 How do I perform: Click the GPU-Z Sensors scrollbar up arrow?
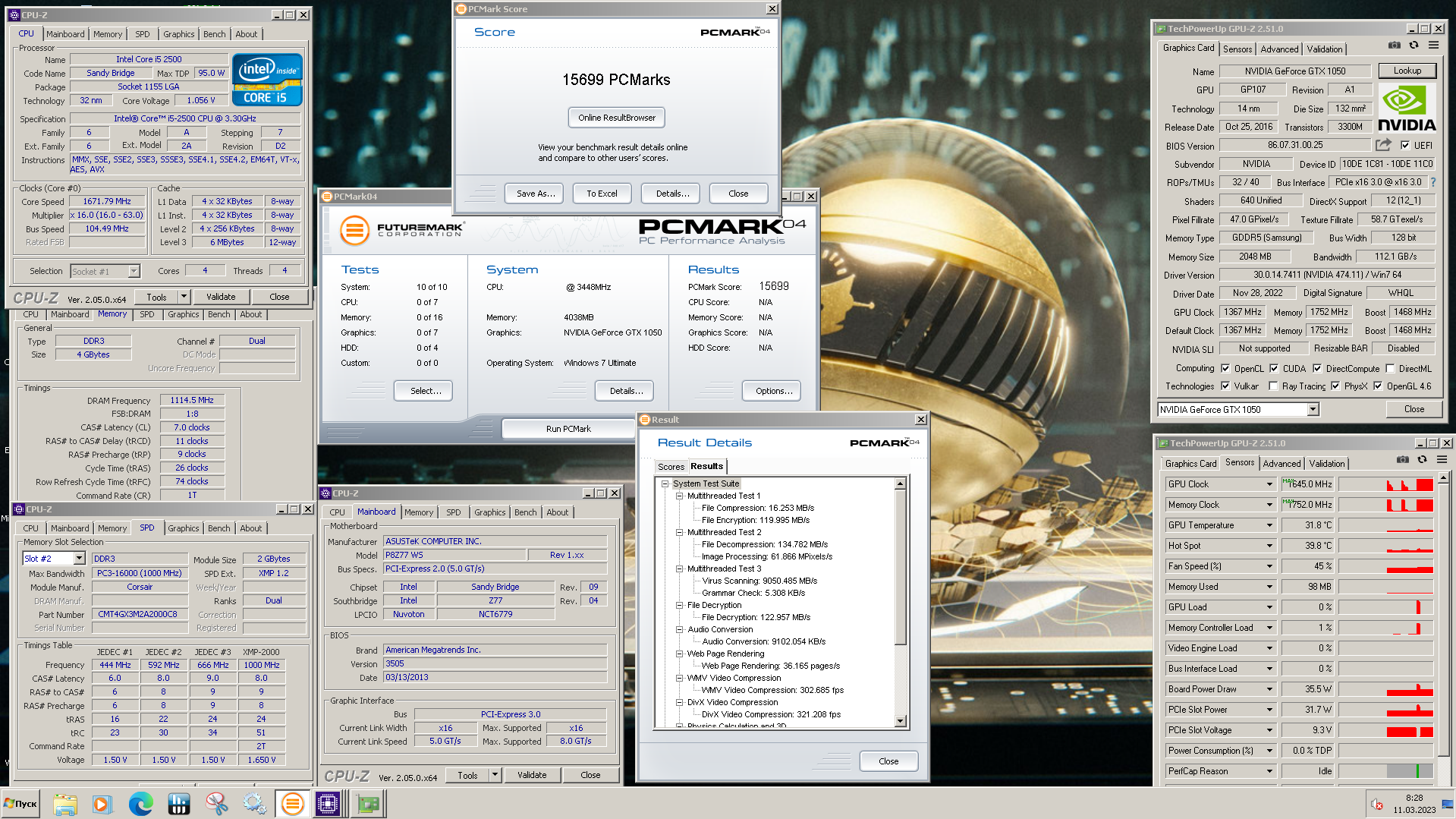[x=1444, y=477]
